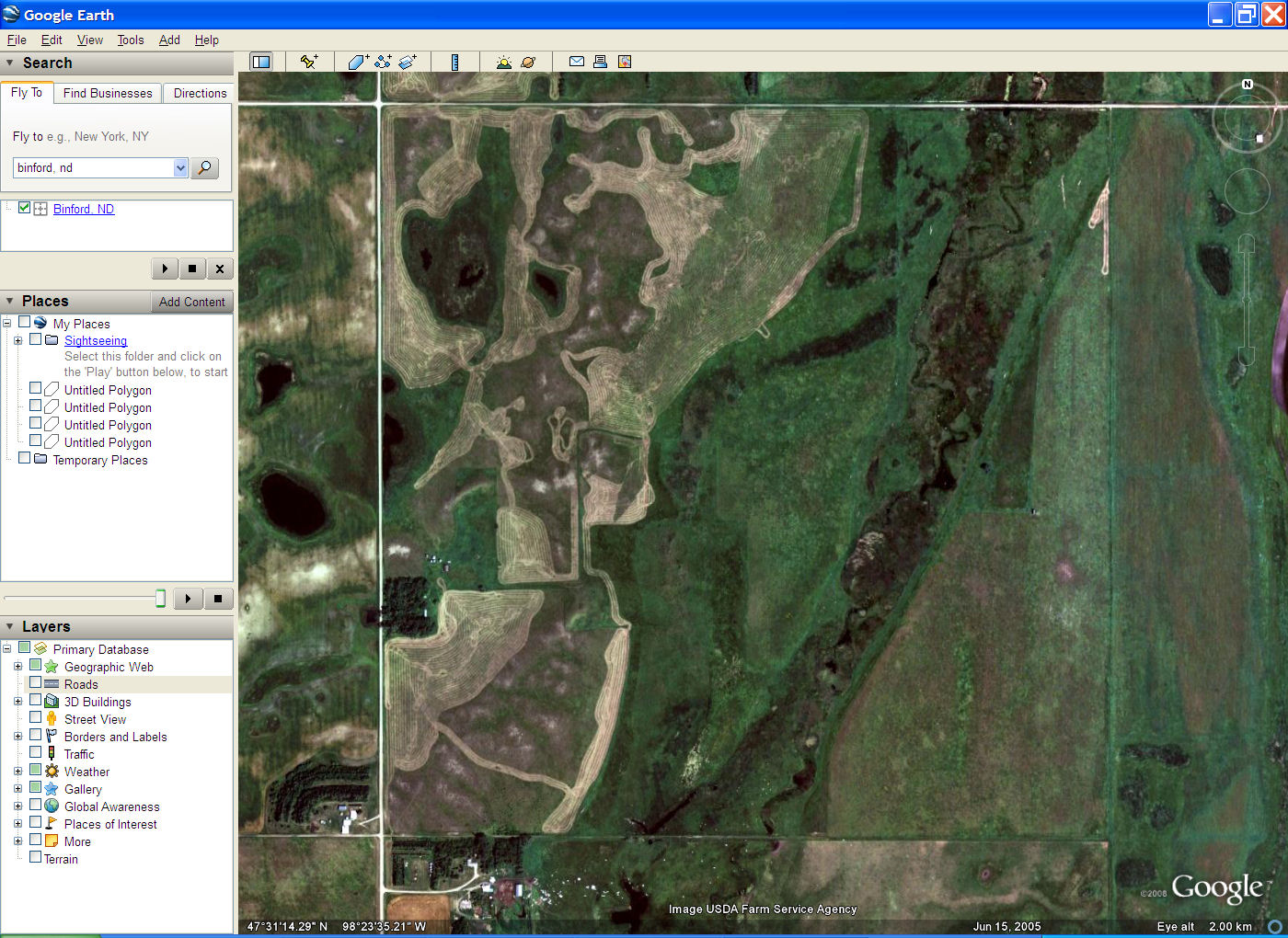Click the Sightseeing folder link
1288x938 pixels.
coord(96,340)
